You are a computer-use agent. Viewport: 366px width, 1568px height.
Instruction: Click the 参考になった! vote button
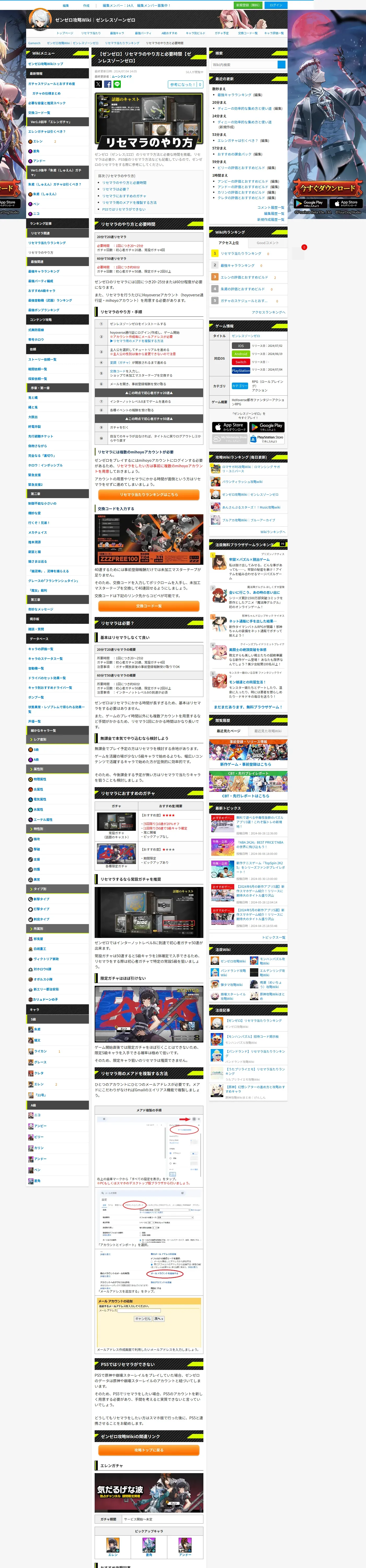tap(186, 85)
